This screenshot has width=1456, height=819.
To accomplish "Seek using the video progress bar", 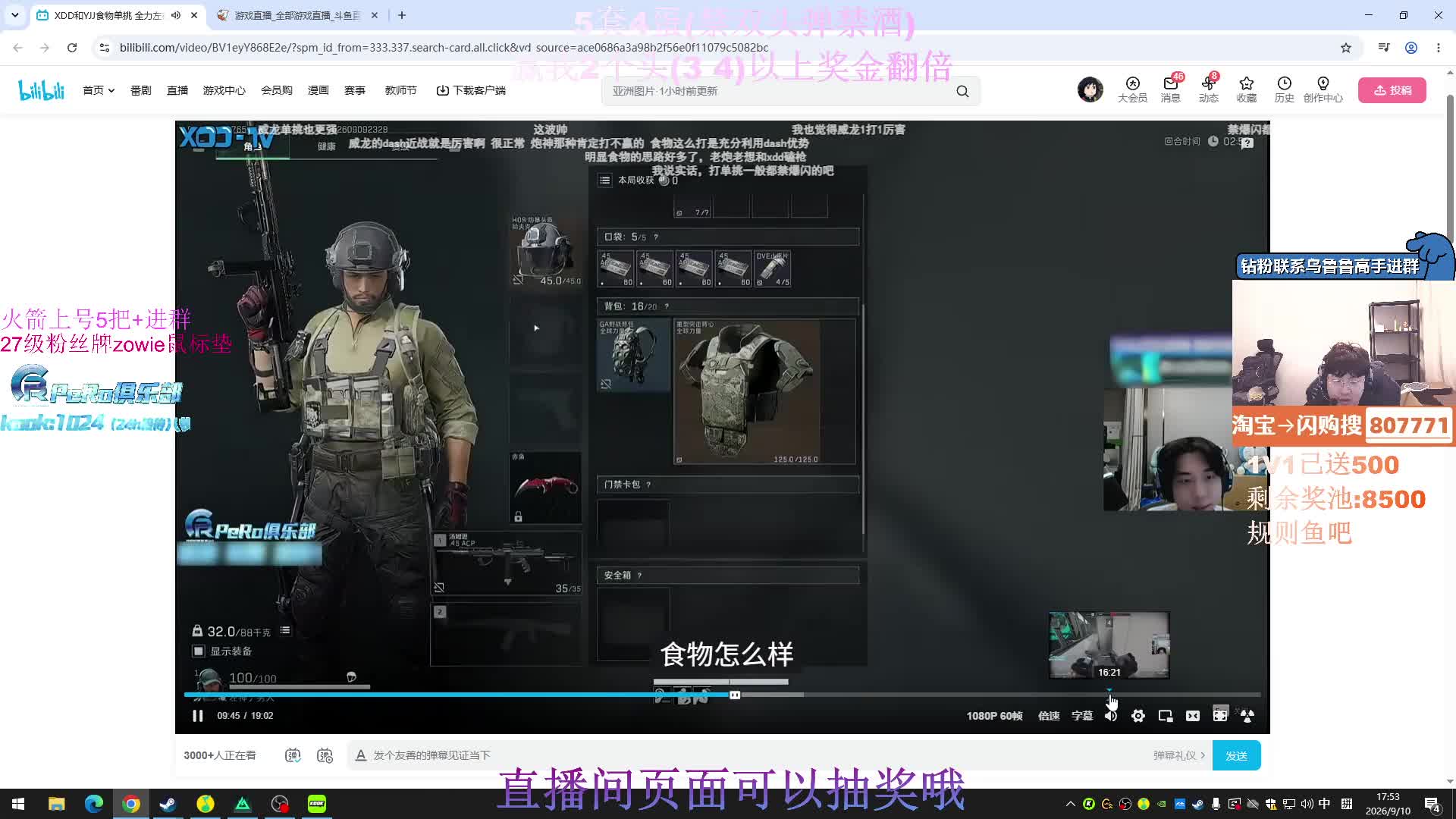I will (722, 695).
